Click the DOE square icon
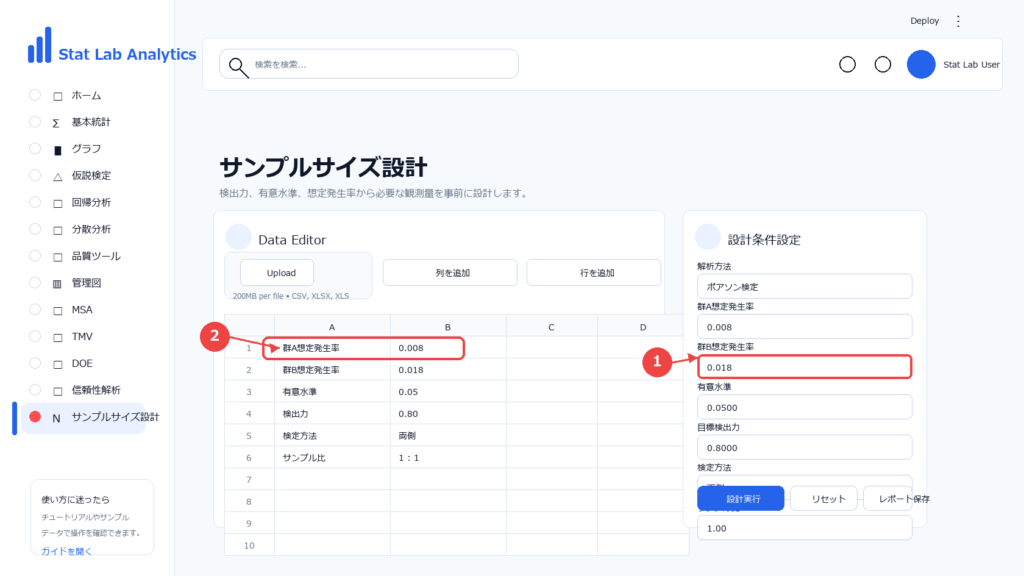The image size is (1024, 576). (x=57, y=364)
